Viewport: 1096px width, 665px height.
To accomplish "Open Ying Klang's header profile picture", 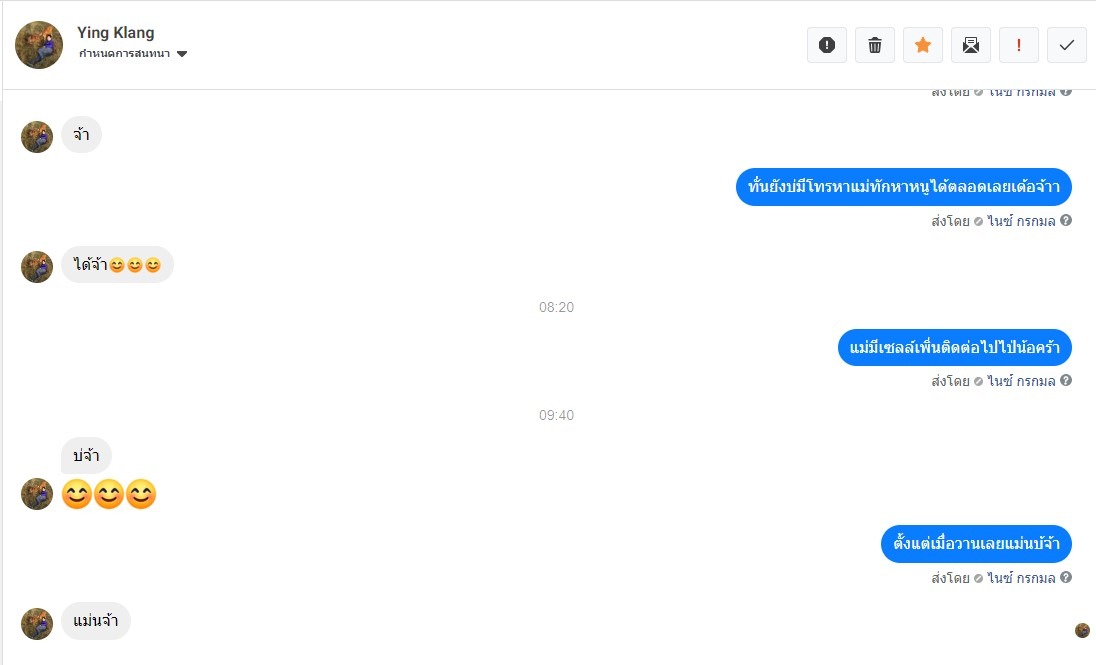I will point(39,45).
